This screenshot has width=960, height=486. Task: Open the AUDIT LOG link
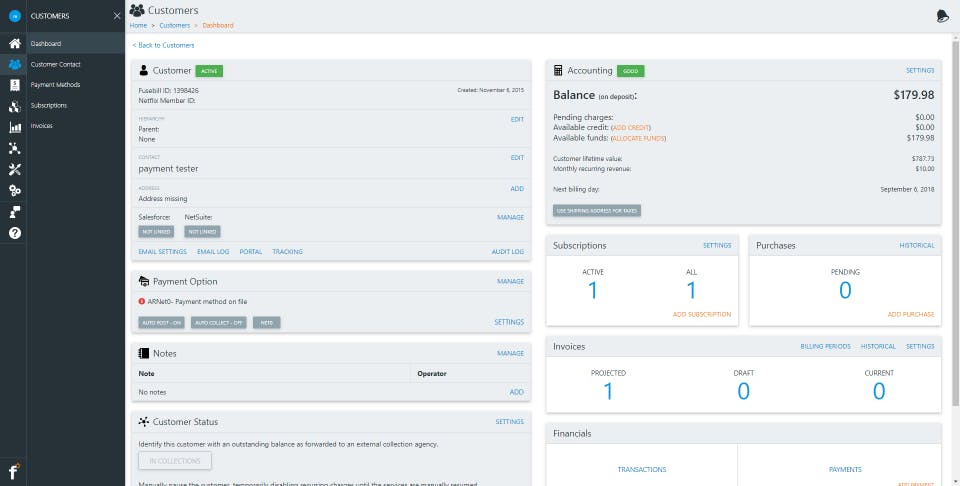508,252
